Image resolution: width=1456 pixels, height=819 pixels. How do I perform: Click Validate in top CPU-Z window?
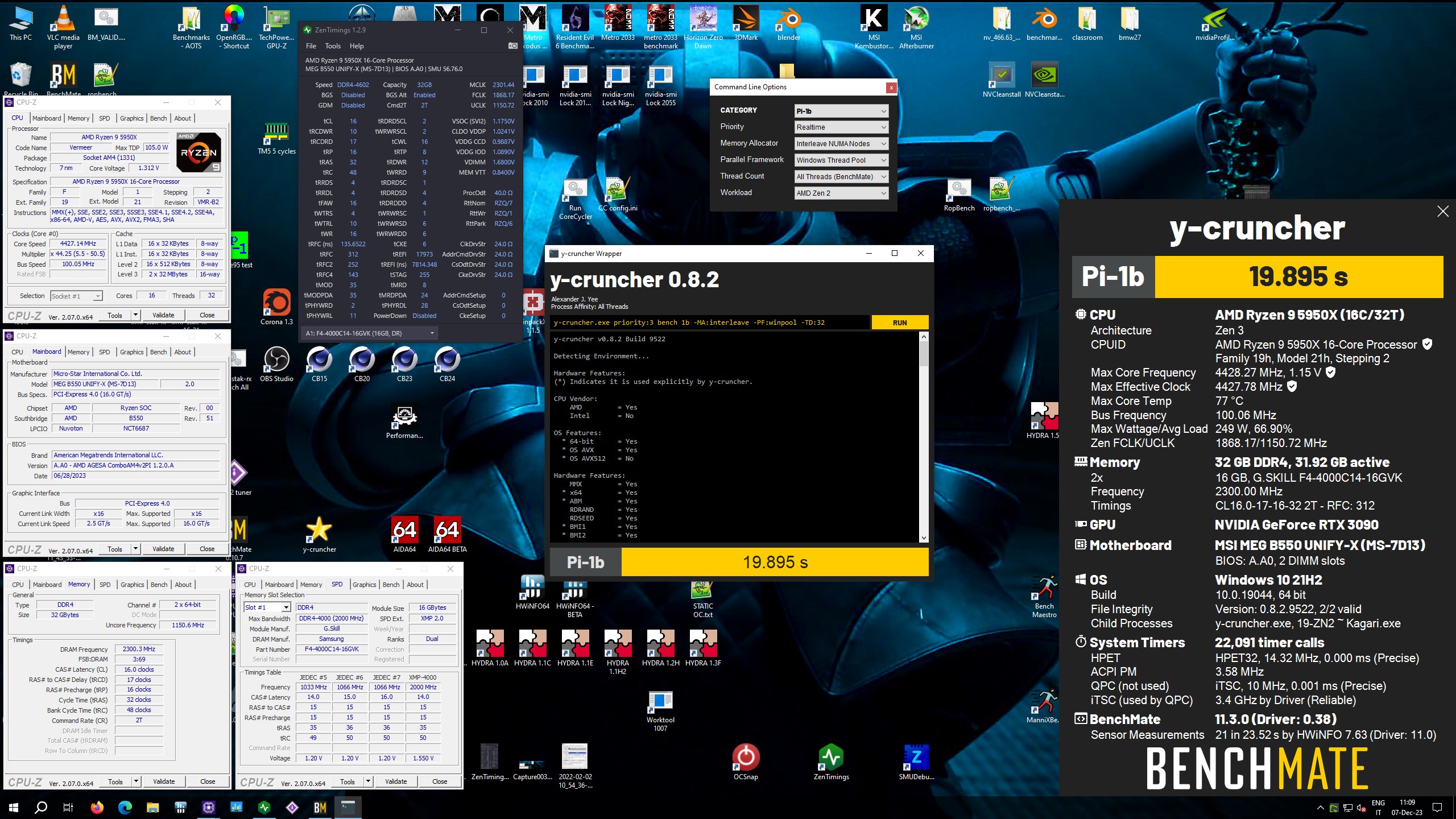(163, 315)
